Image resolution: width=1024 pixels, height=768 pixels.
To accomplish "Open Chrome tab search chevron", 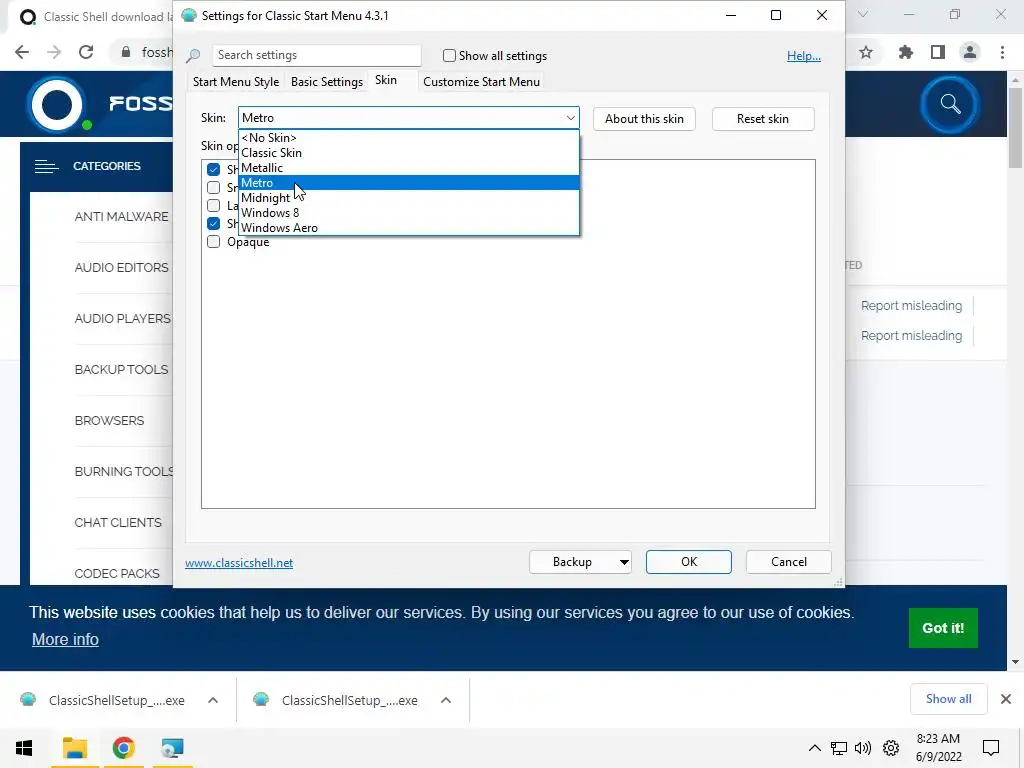I will (863, 14).
